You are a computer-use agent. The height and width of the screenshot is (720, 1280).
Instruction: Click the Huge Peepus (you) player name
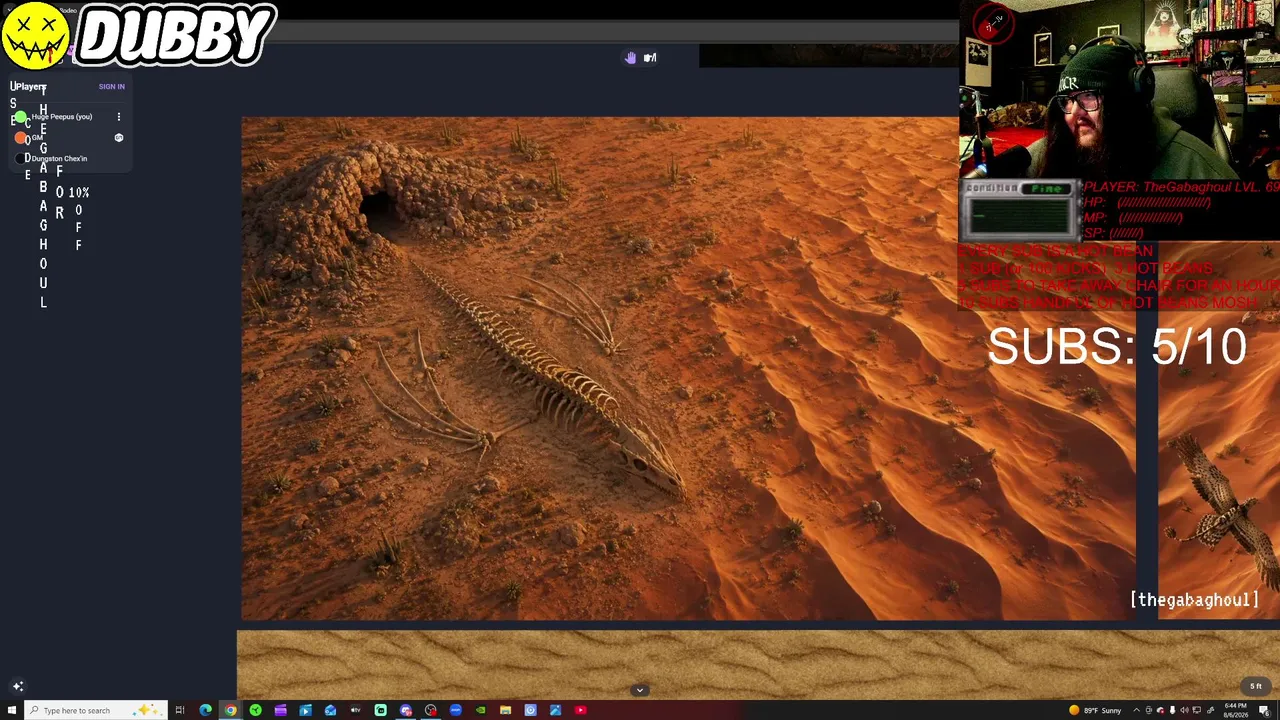tap(62, 117)
